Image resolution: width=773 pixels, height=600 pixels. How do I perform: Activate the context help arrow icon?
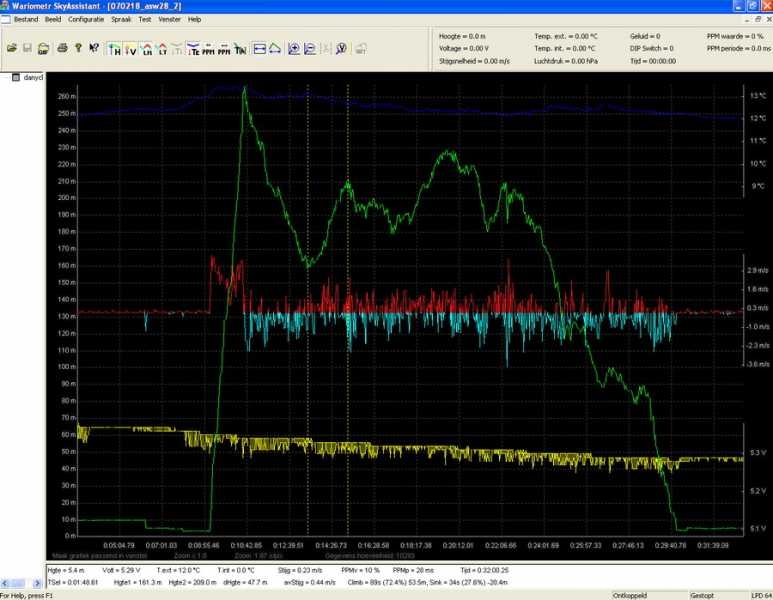point(94,48)
